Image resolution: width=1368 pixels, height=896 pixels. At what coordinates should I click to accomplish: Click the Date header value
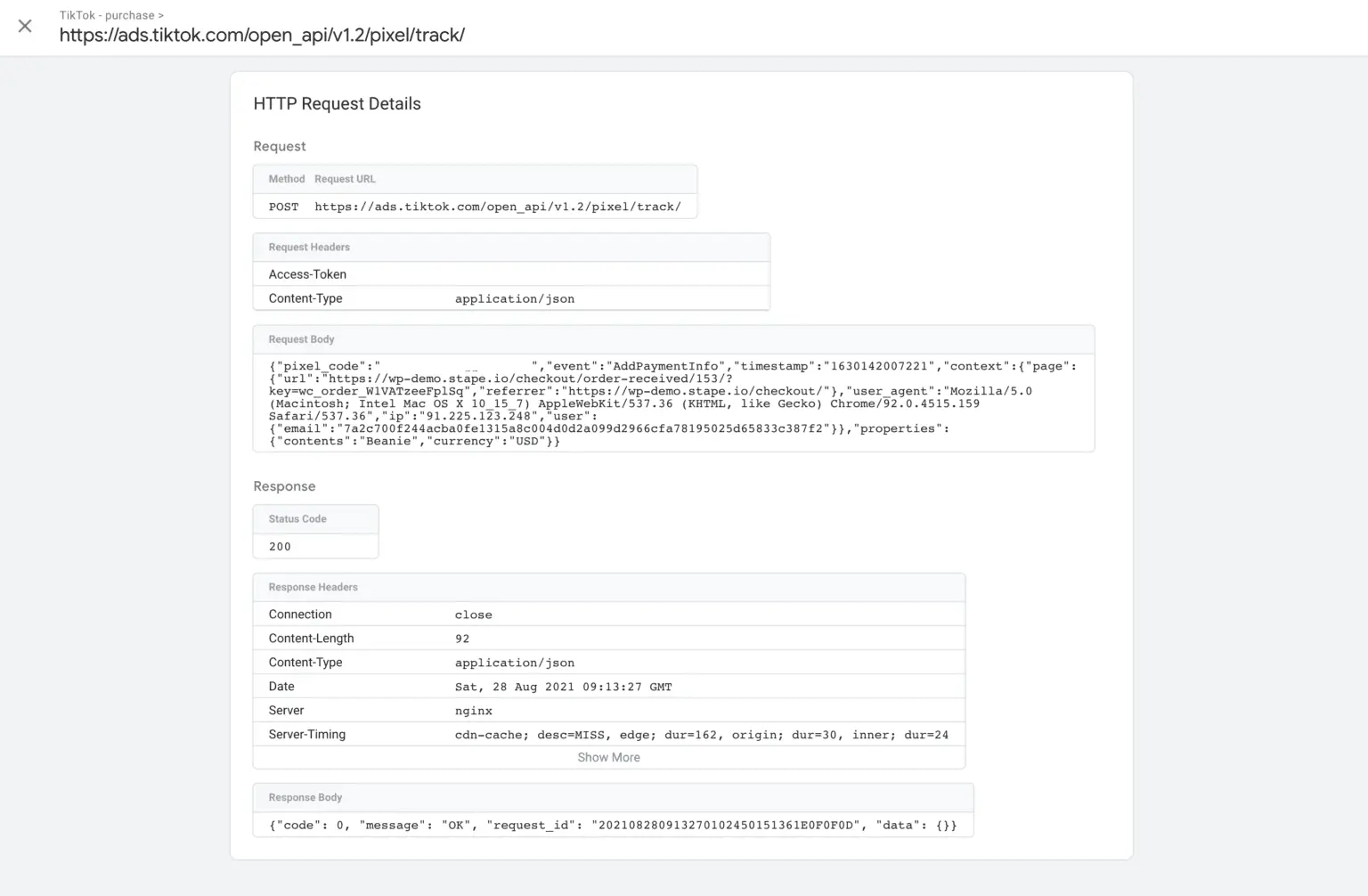pyautogui.click(x=563, y=687)
